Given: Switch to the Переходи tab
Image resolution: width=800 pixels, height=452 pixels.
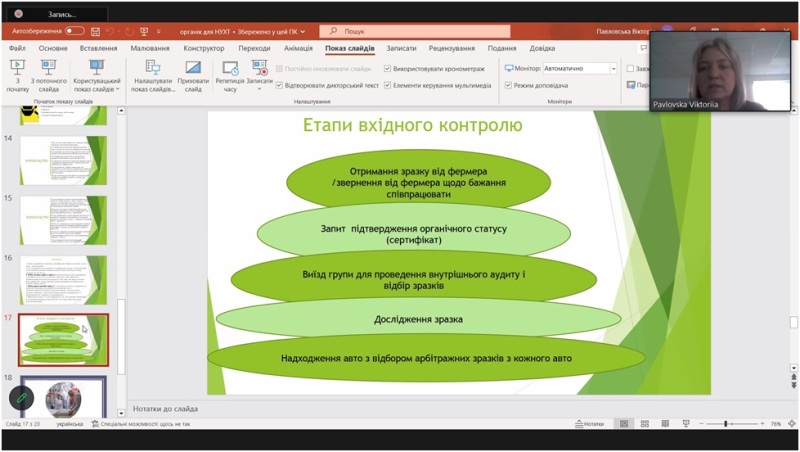Looking at the screenshot, I should (254, 48).
